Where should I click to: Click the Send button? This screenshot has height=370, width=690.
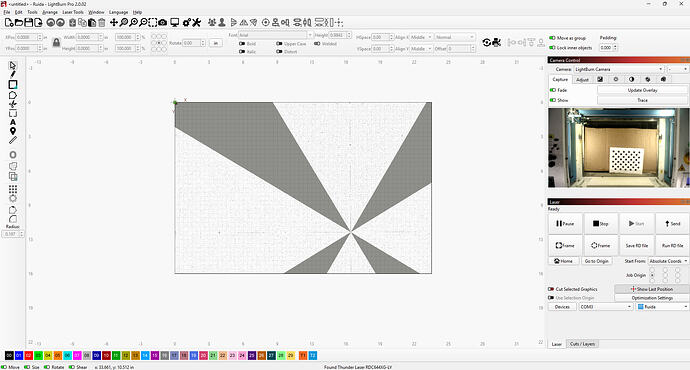[x=672, y=223]
